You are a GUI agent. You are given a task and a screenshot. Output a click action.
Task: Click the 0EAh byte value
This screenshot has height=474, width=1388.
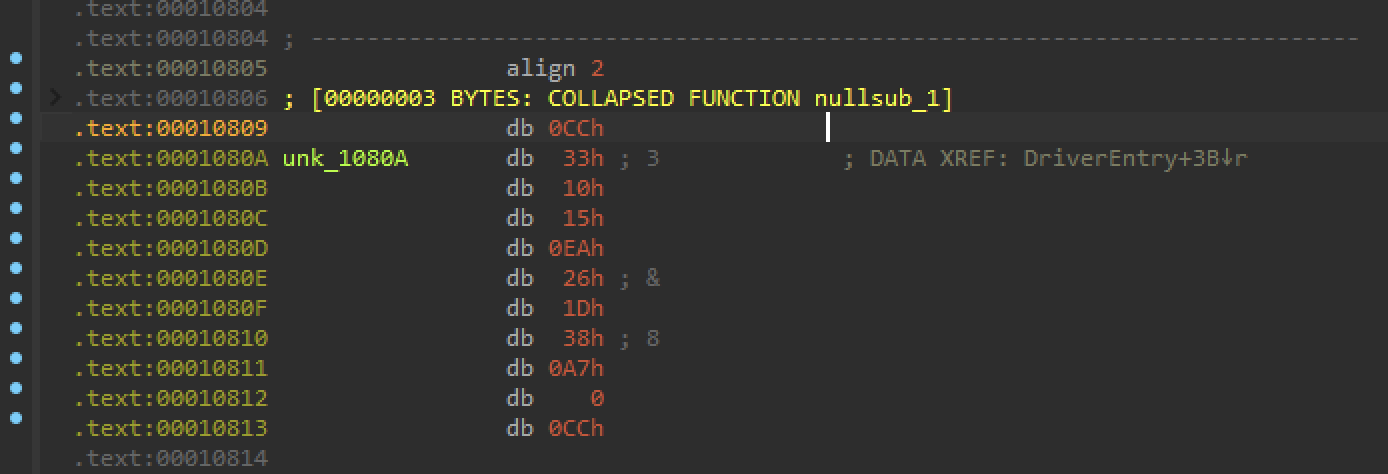576,248
